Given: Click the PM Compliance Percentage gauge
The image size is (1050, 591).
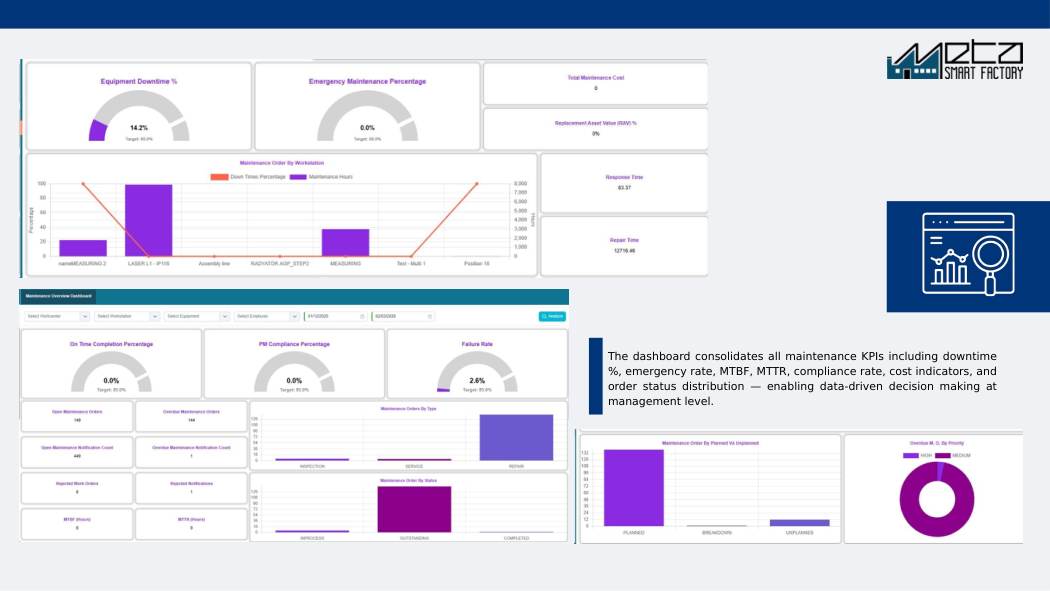Looking at the screenshot, I should (x=294, y=372).
